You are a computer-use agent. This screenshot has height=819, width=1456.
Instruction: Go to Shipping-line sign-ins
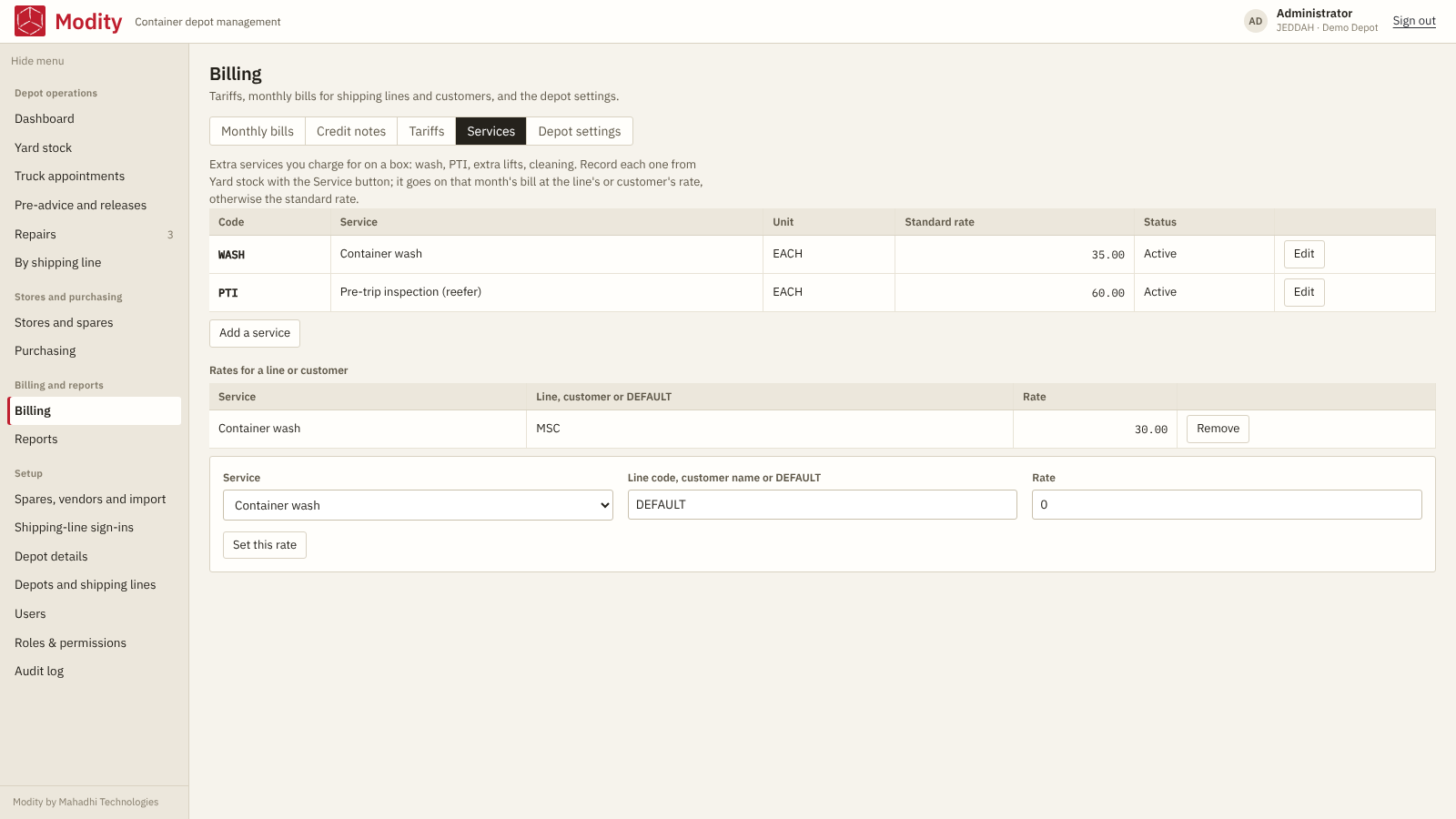coord(95,528)
